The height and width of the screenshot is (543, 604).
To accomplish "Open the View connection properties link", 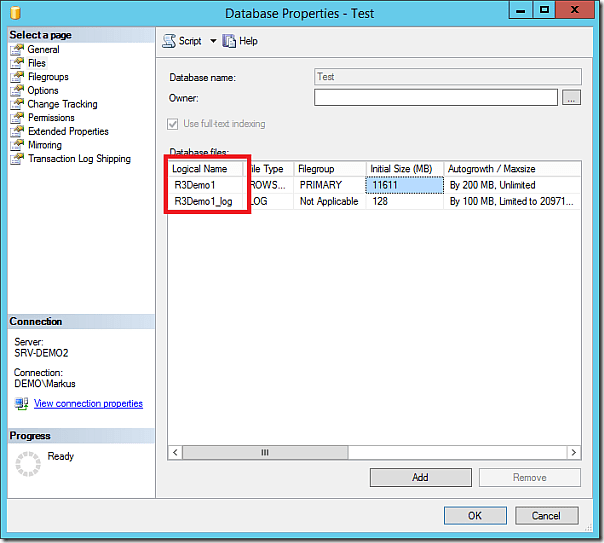I will coord(88,403).
